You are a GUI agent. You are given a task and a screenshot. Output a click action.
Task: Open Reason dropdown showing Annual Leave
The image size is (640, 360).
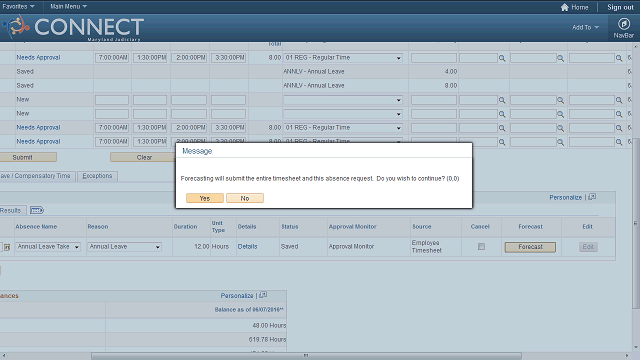[x=124, y=247]
